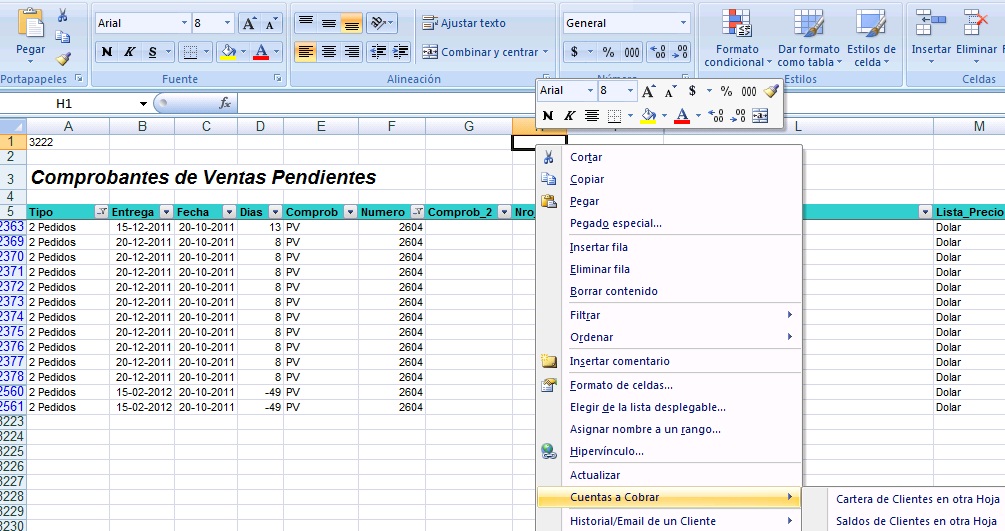Click decrease decimals icon in ribbon
This screenshot has width=1005, height=531.
(679, 52)
